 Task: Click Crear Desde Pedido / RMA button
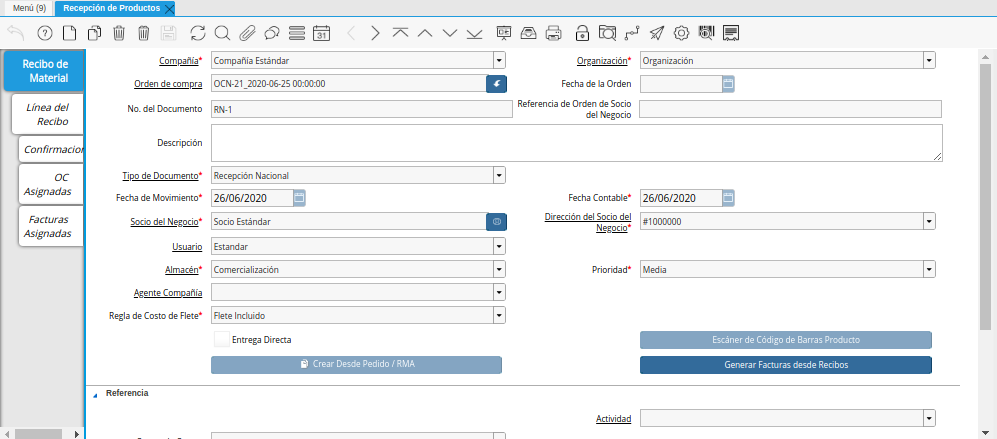(x=356, y=365)
